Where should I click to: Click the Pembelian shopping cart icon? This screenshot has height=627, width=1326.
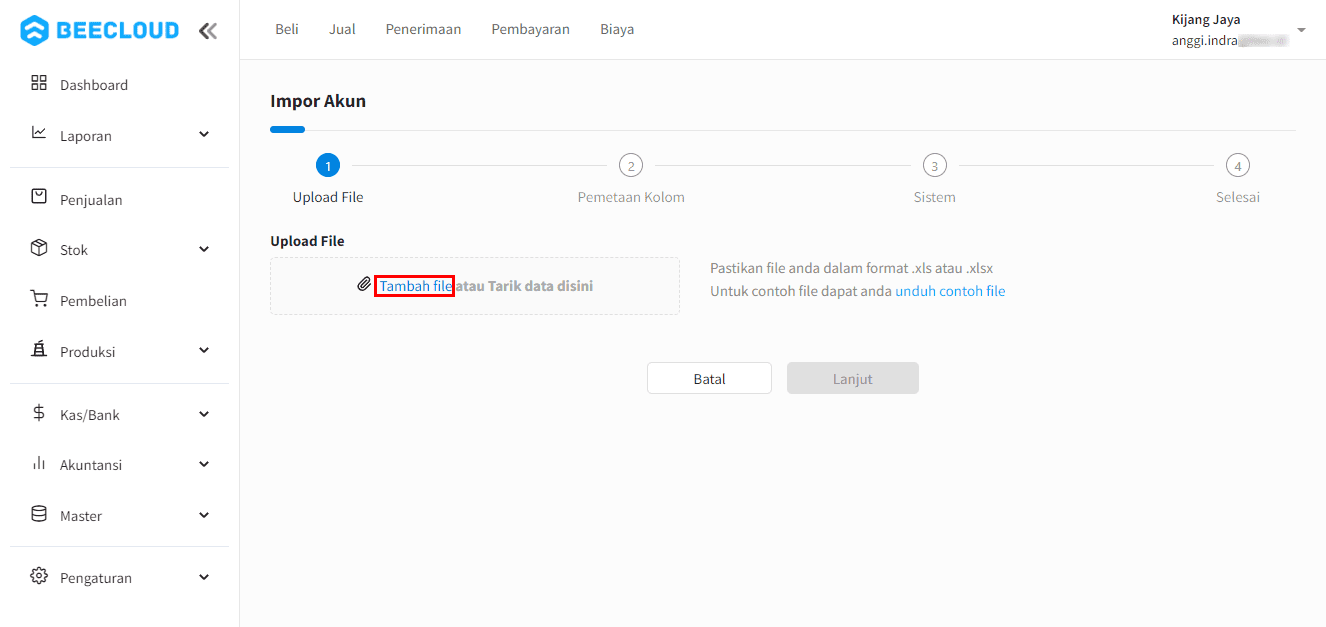coord(39,299)
